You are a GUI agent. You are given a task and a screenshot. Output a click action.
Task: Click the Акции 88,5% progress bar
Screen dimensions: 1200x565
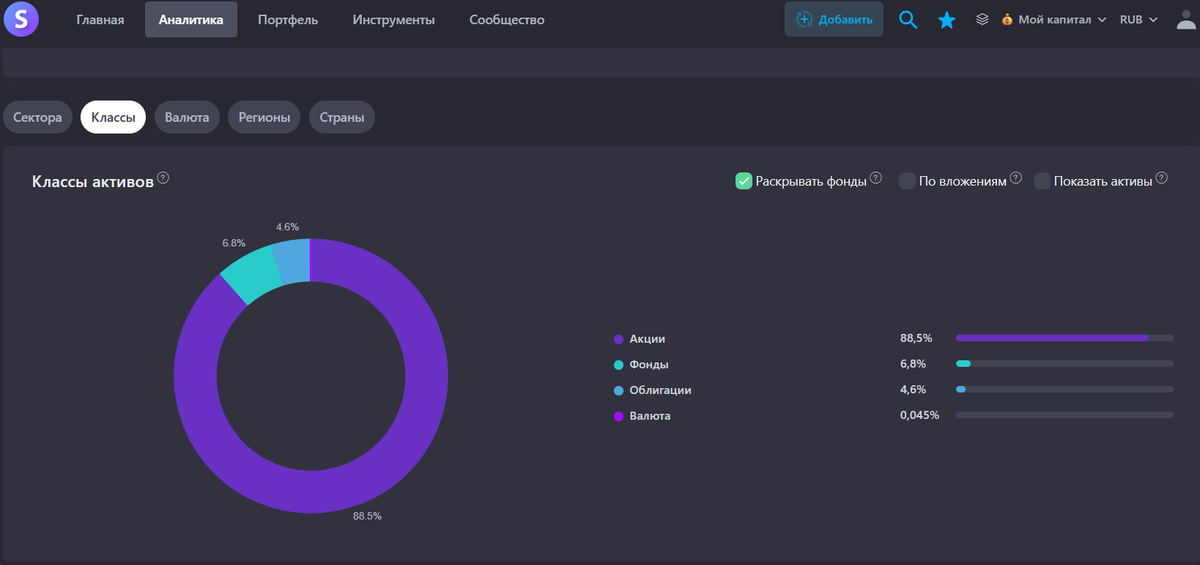click(x=1064, y=338)
